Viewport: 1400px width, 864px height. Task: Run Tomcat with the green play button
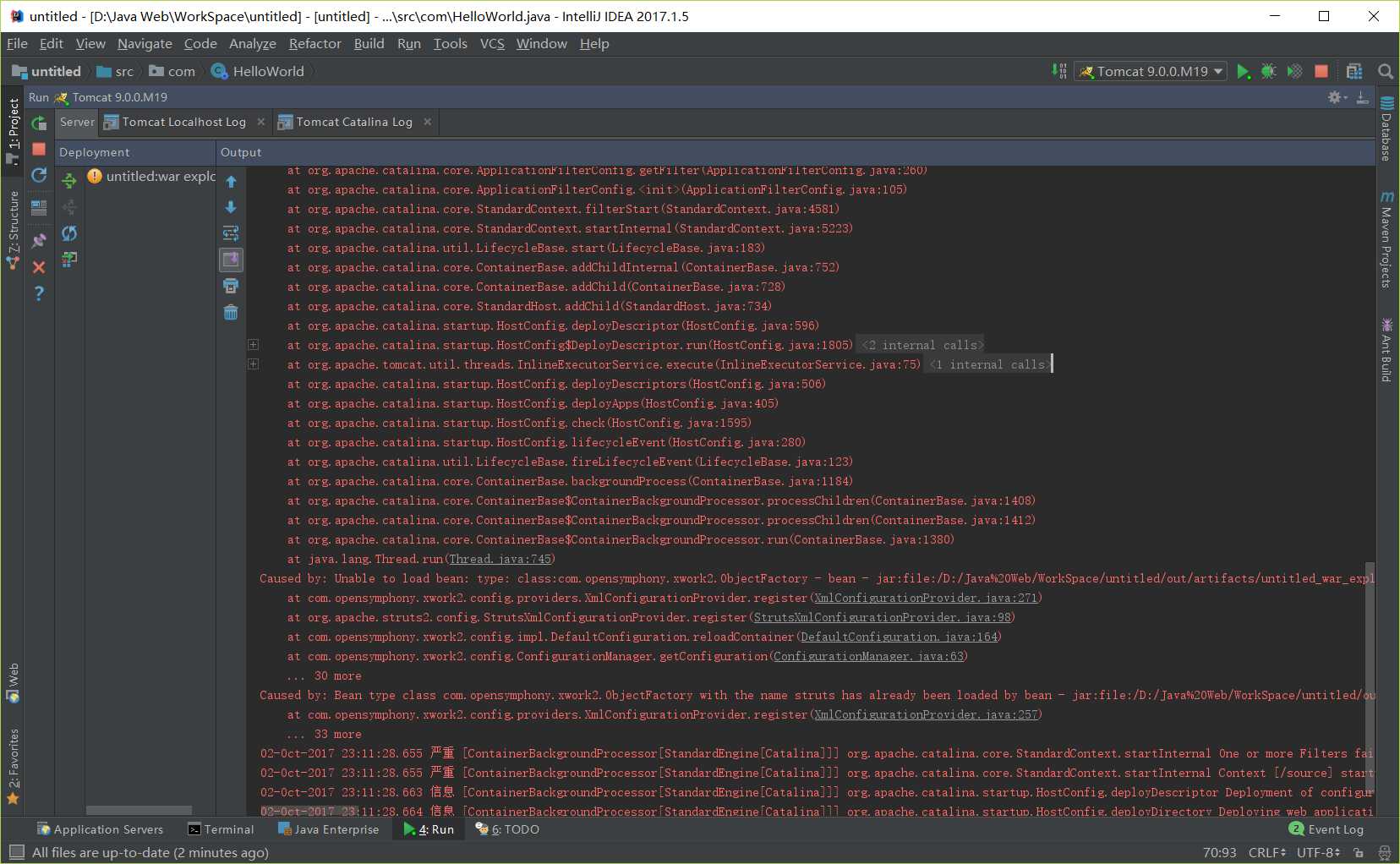(1243, 72)
